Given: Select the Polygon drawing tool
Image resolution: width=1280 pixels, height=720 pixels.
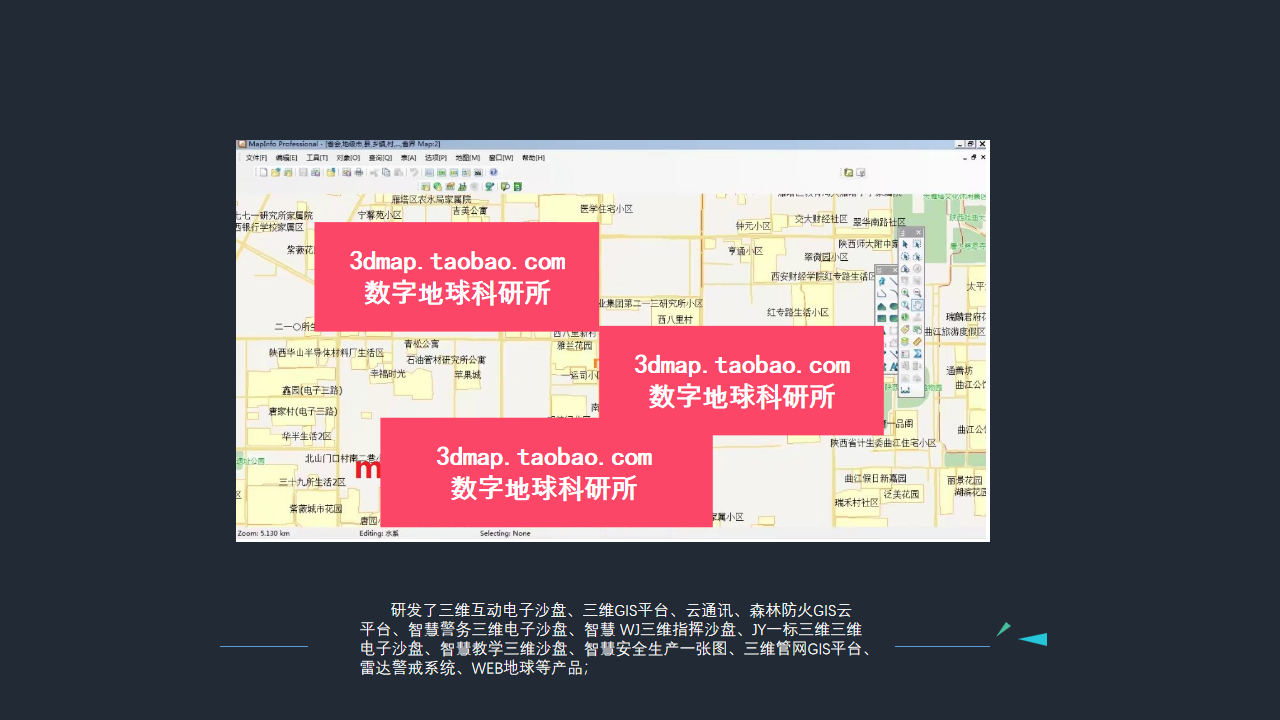Looking at the screenshot, I should coord(882,306).
